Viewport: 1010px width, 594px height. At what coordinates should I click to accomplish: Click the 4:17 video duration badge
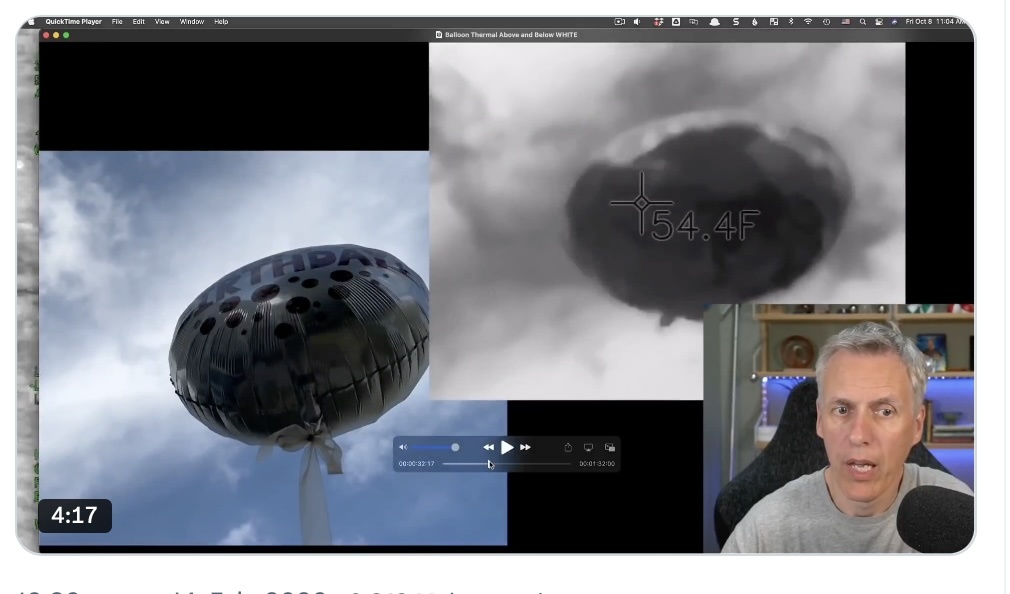pos(74,515)
